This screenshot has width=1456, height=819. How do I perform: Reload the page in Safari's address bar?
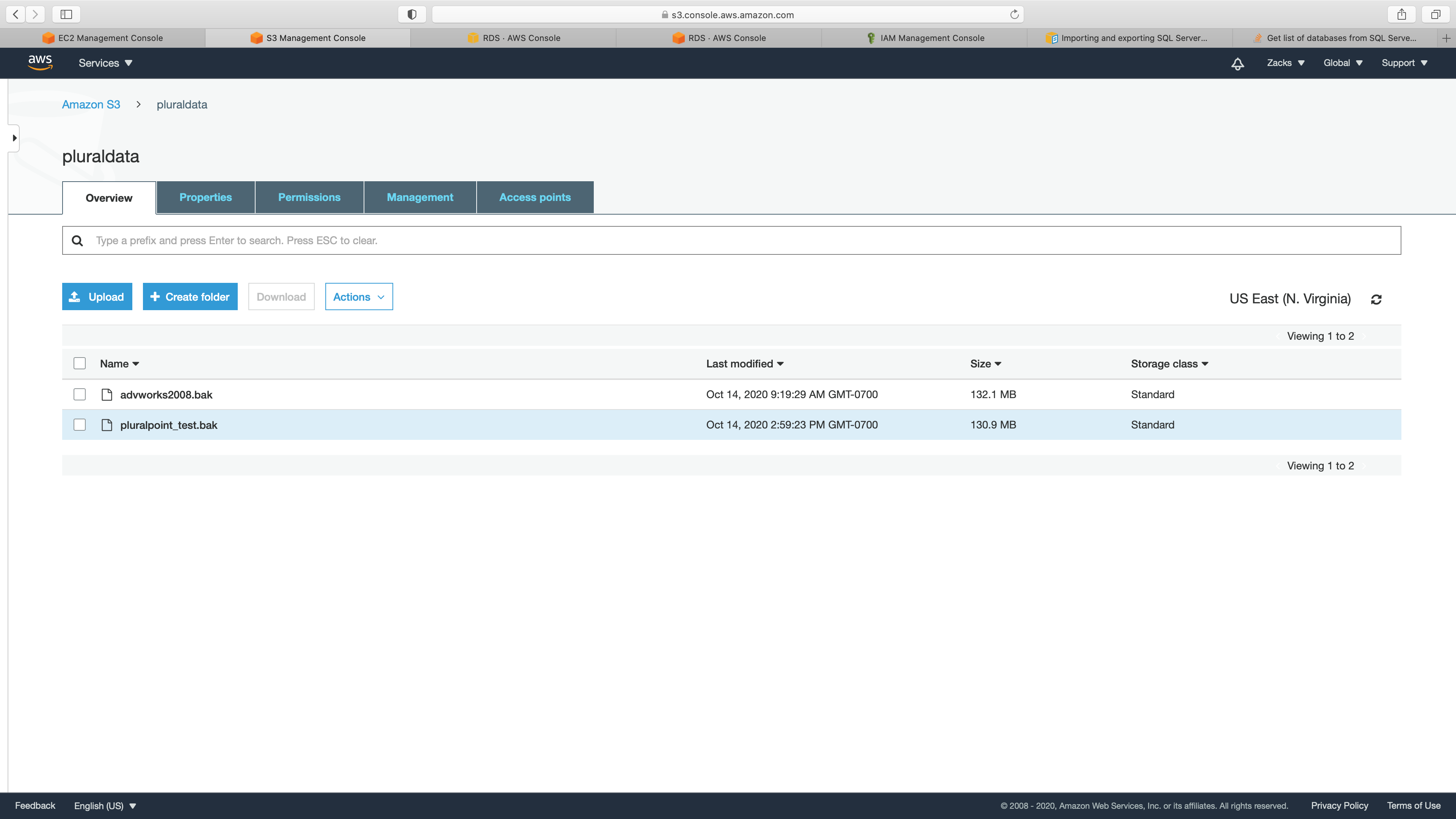[x=1014, y=15]
